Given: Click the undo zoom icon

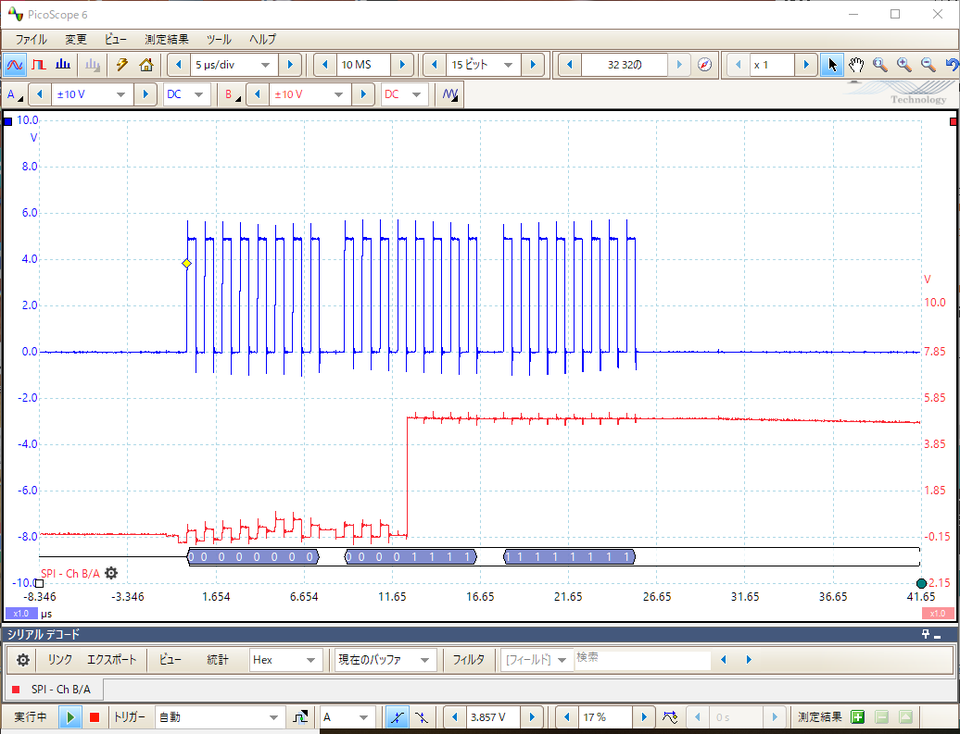Looking at the screenshot, I should [951, 65].
